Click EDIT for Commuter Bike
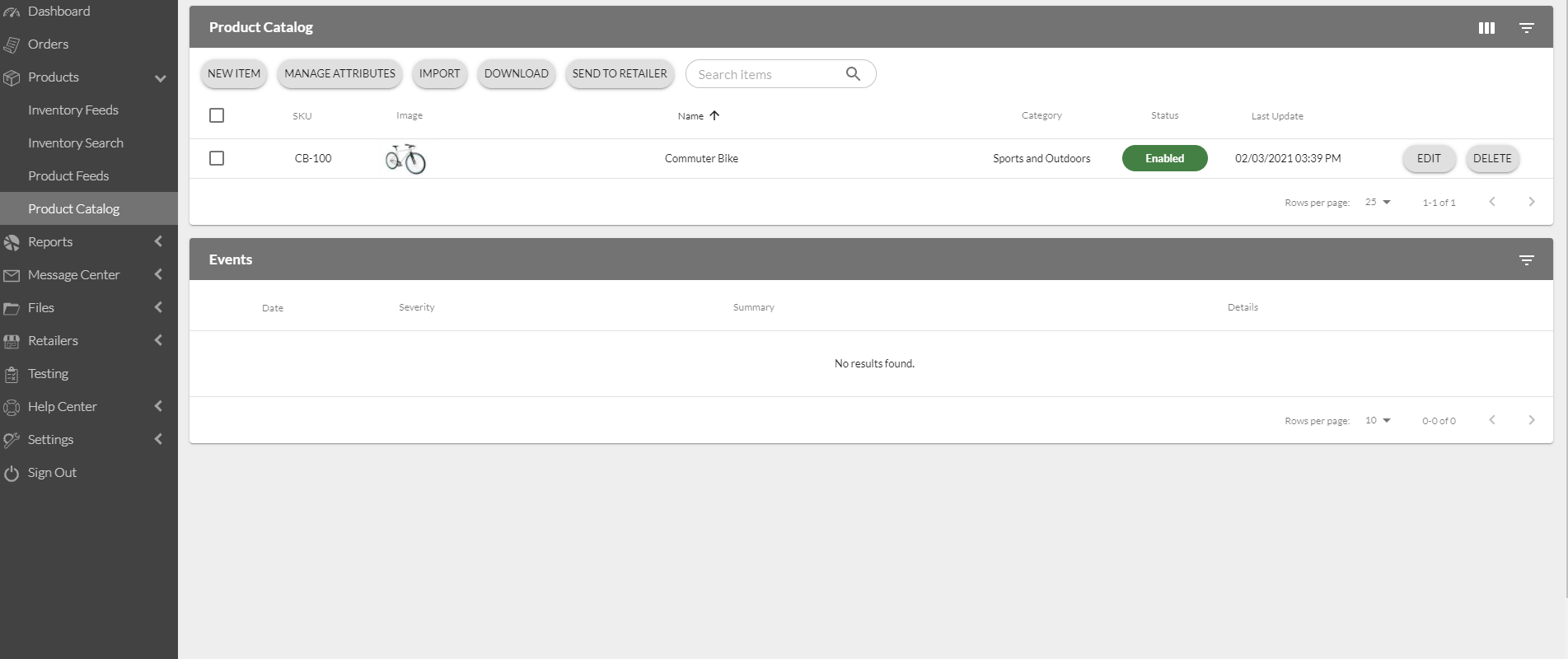Image resolution: width=1568 pixels, height=659 pixels. 1429,158
